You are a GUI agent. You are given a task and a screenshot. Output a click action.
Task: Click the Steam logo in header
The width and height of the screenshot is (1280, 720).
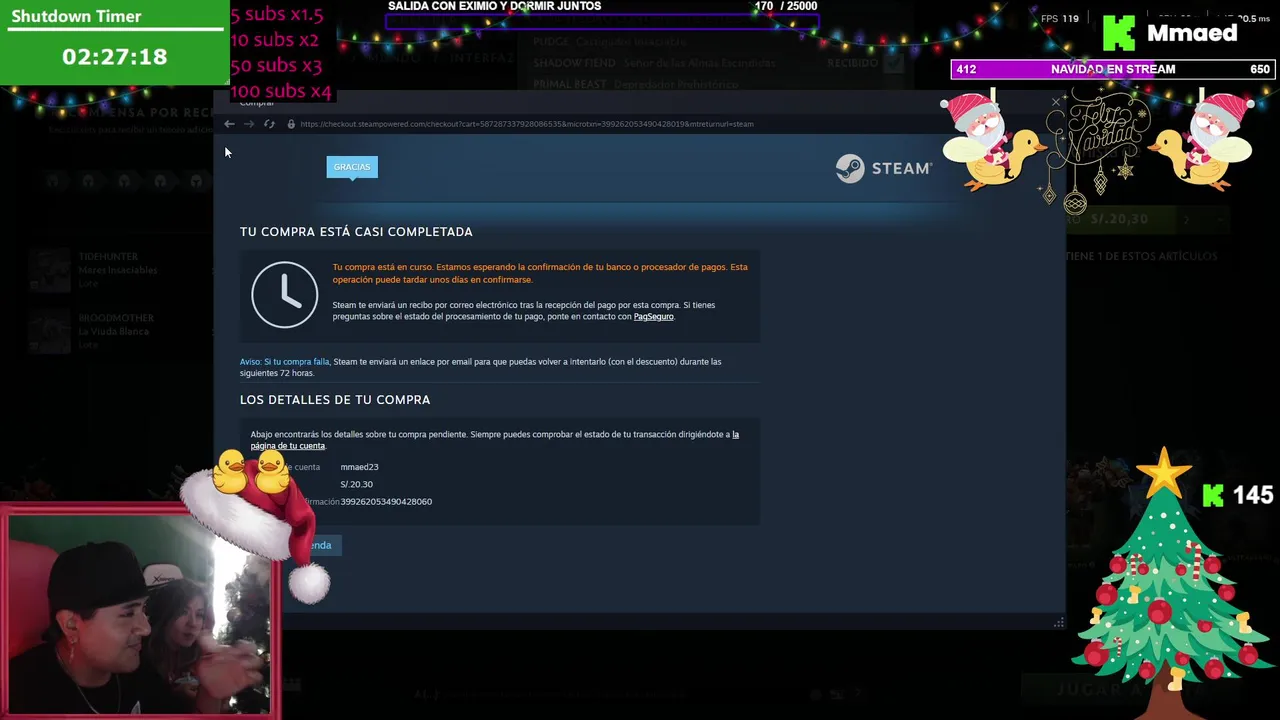coord(883,168)
